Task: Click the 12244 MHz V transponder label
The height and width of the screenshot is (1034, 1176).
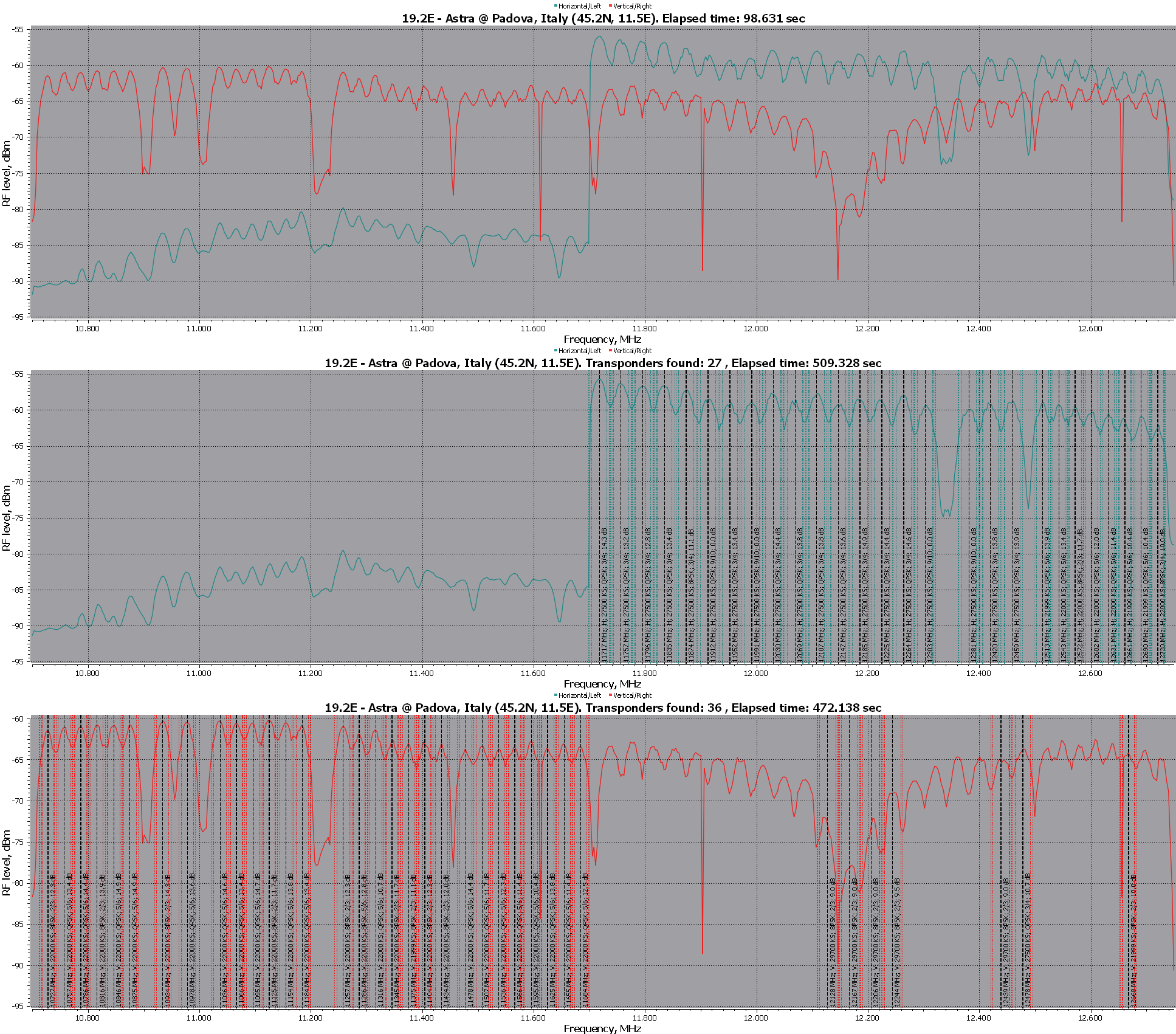Action: coord(897,942)
